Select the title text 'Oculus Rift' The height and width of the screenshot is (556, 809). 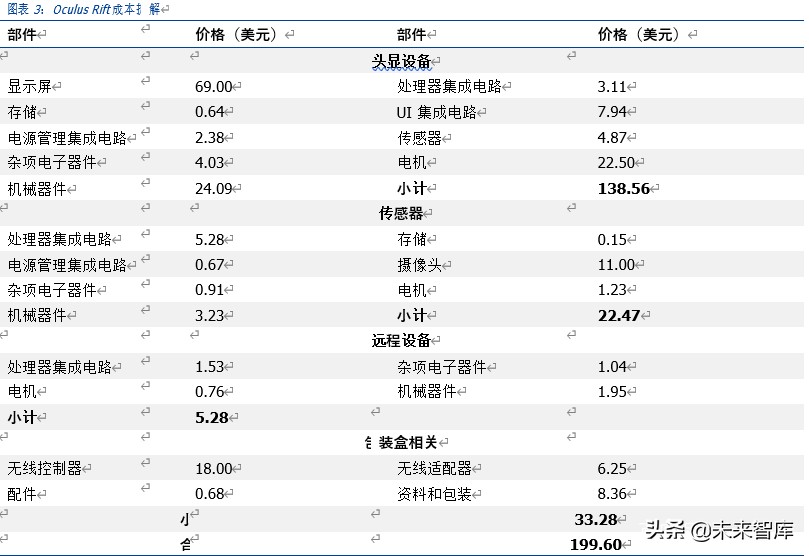(82, 9)
